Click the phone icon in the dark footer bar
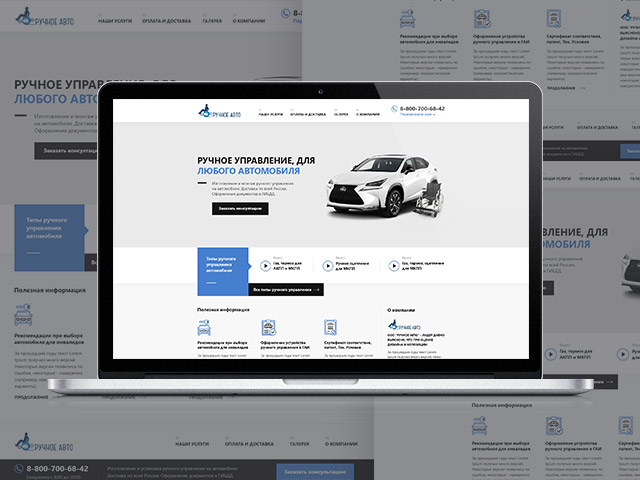This screenshot has height=480, width=640. tap(19, 469)
